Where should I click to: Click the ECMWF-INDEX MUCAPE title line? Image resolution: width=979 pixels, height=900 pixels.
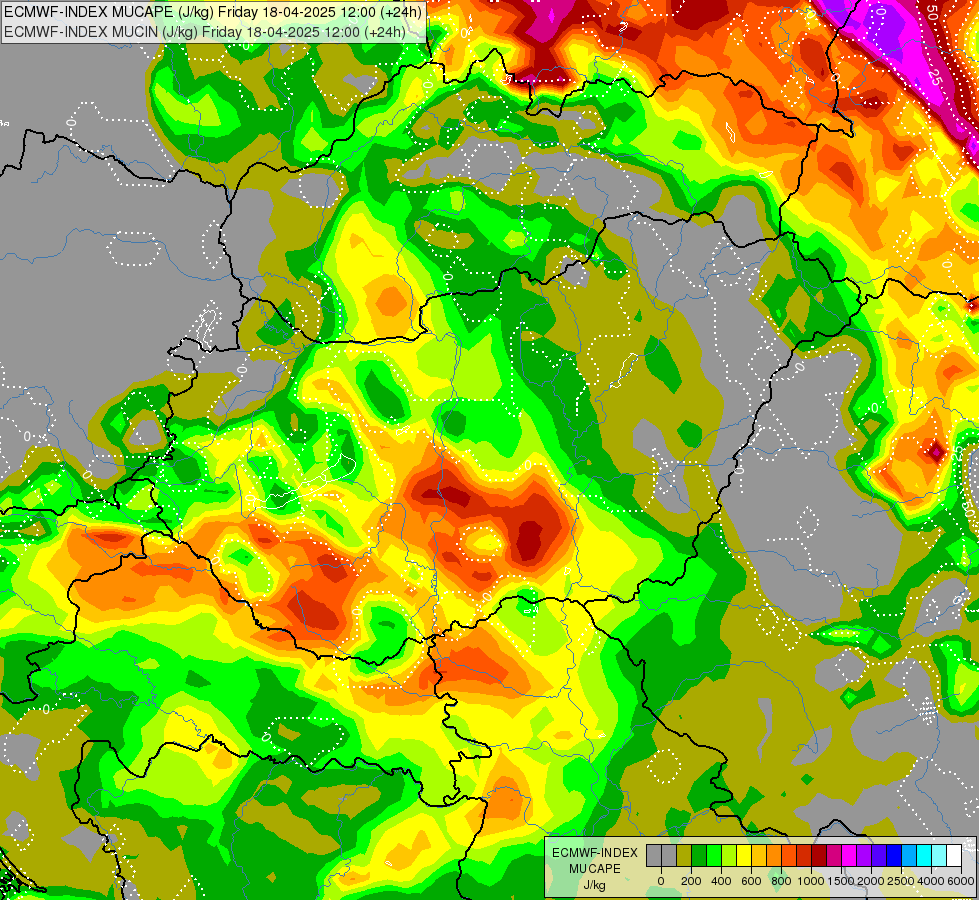pos(213,12)
